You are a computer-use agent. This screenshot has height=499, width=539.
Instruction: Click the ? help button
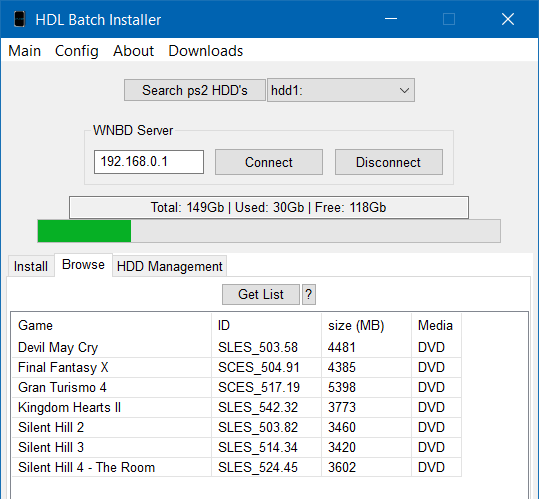[x=309, y=295]
